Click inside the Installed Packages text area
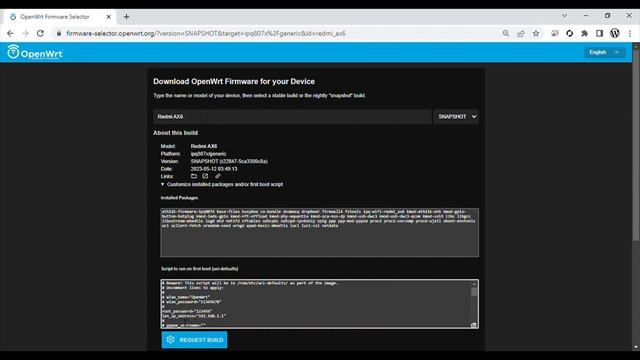 [320, 232]
